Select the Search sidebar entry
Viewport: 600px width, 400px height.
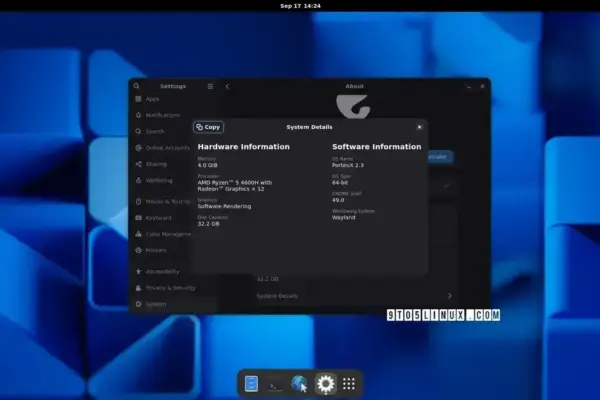[173, 131]
